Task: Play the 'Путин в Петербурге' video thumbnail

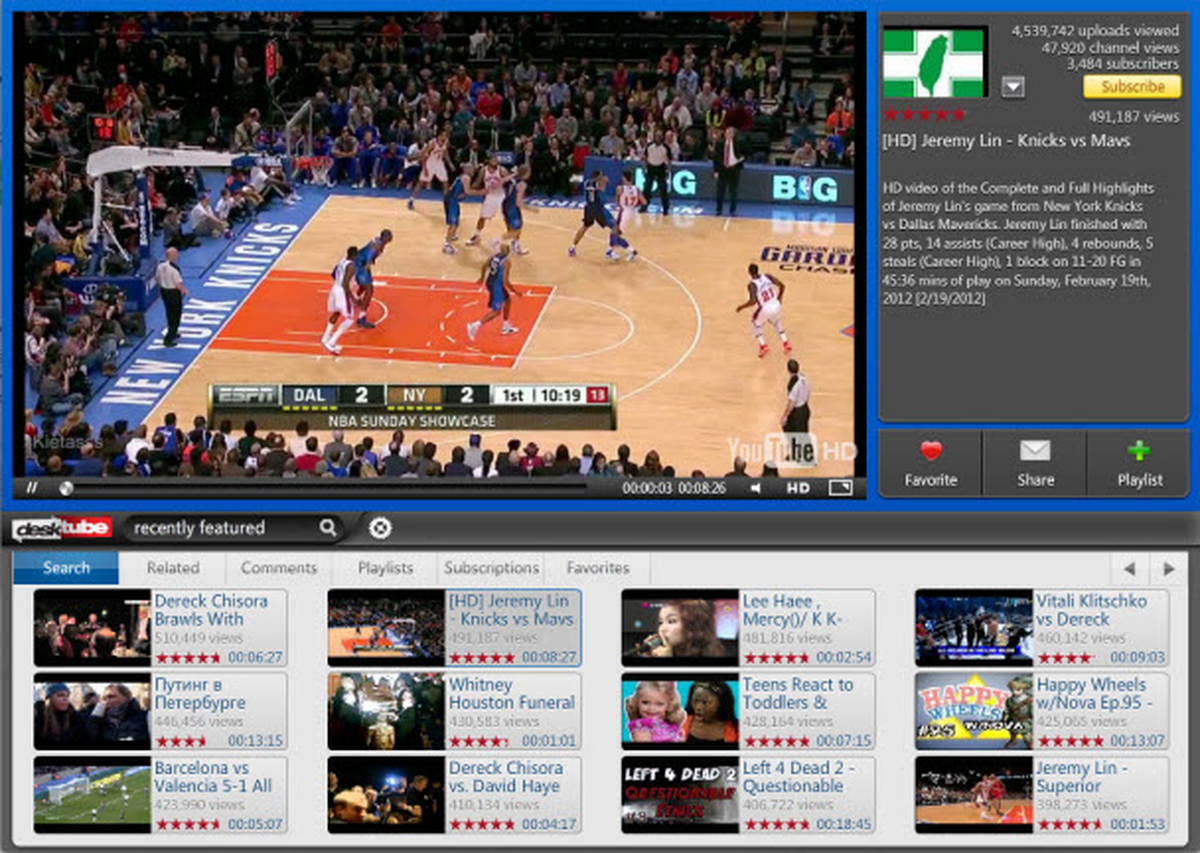Action: tap(92, 712)
